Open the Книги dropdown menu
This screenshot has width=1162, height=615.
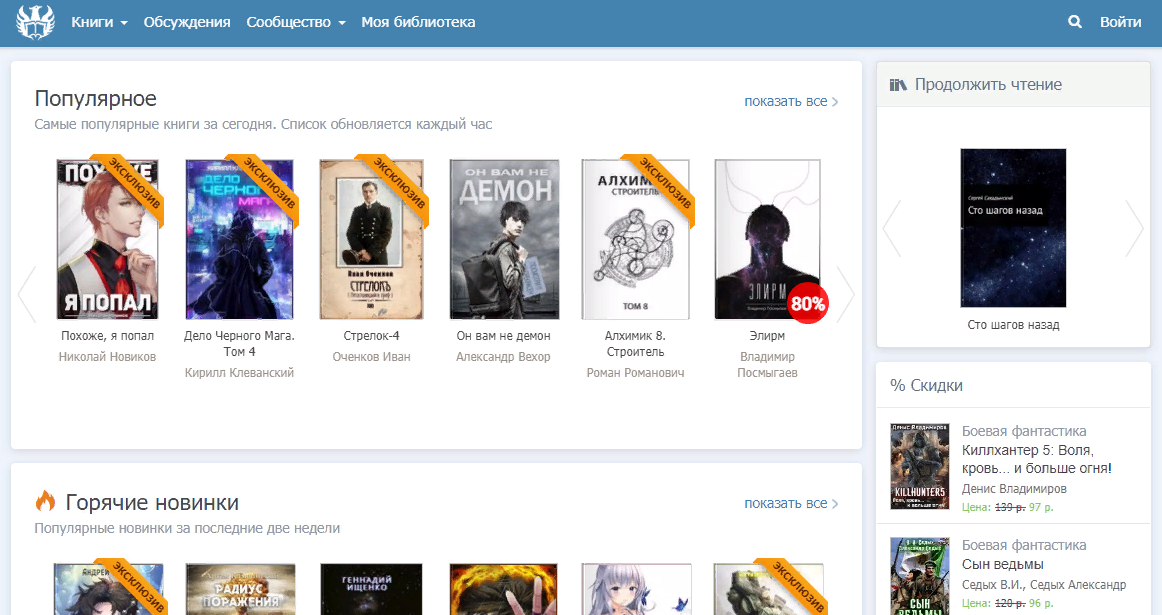[92, 20]
